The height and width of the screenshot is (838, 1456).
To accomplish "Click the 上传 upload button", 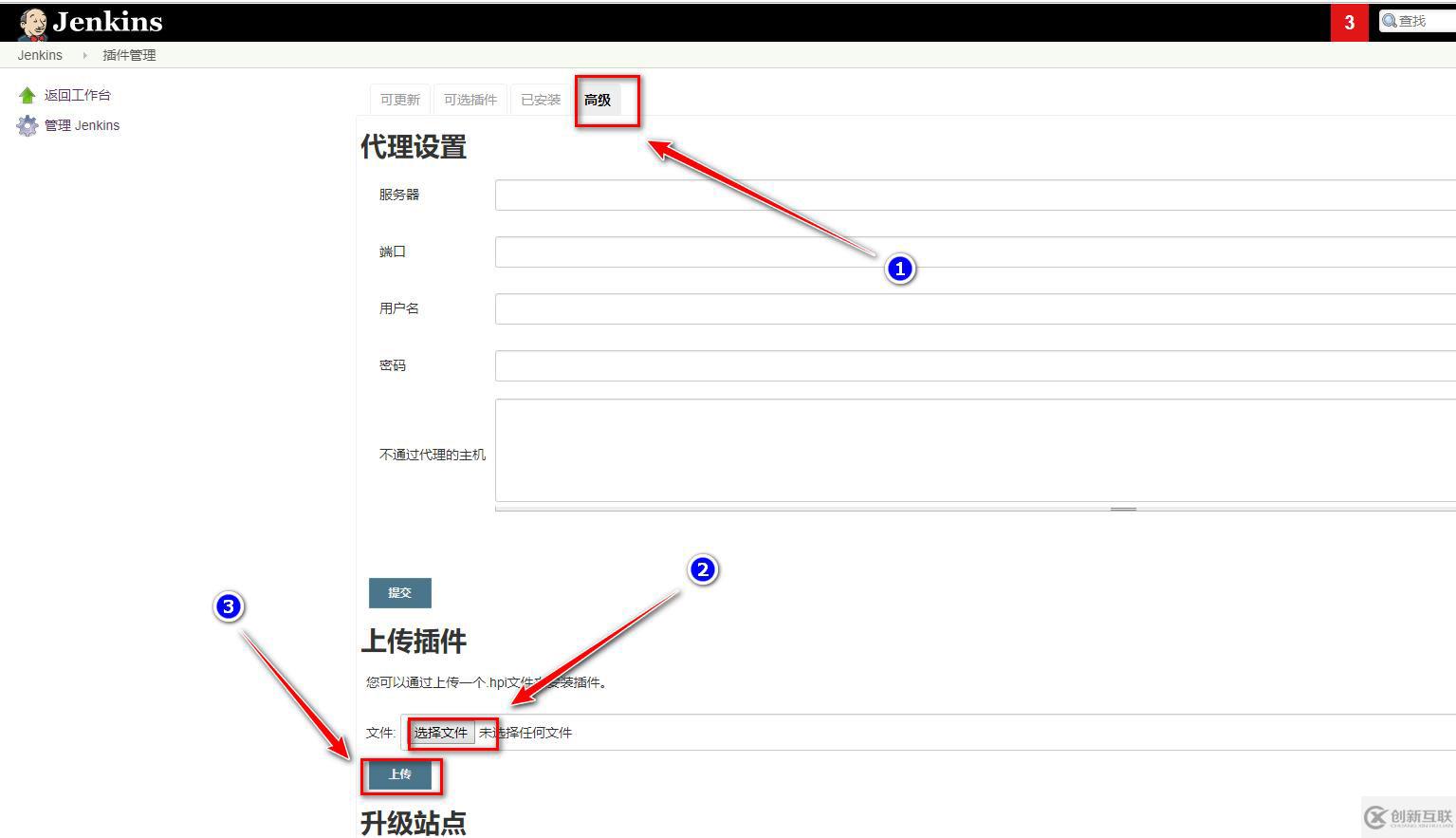I will tap(400, 774).
